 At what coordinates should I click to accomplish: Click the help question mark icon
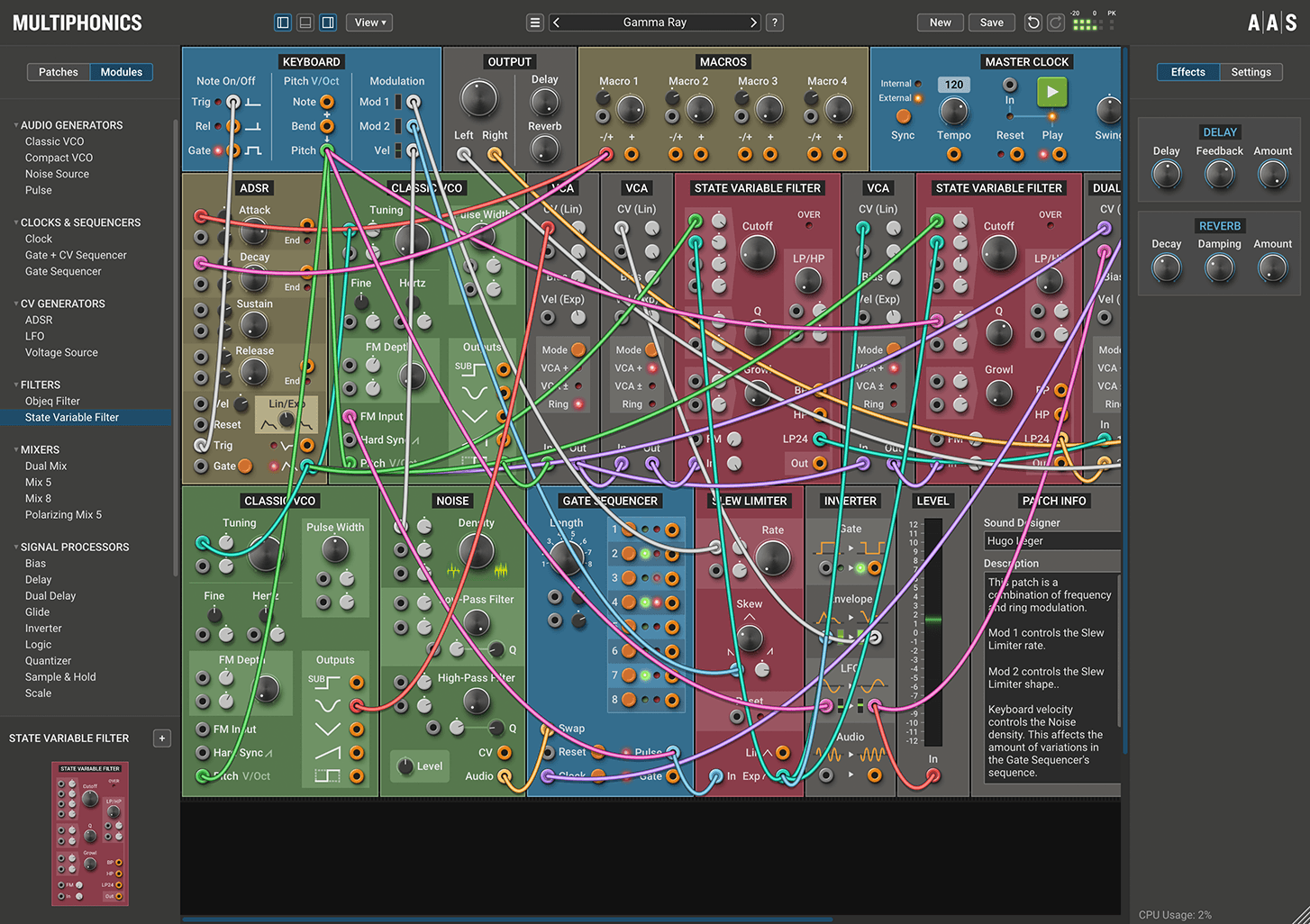[x=774, y=22]
